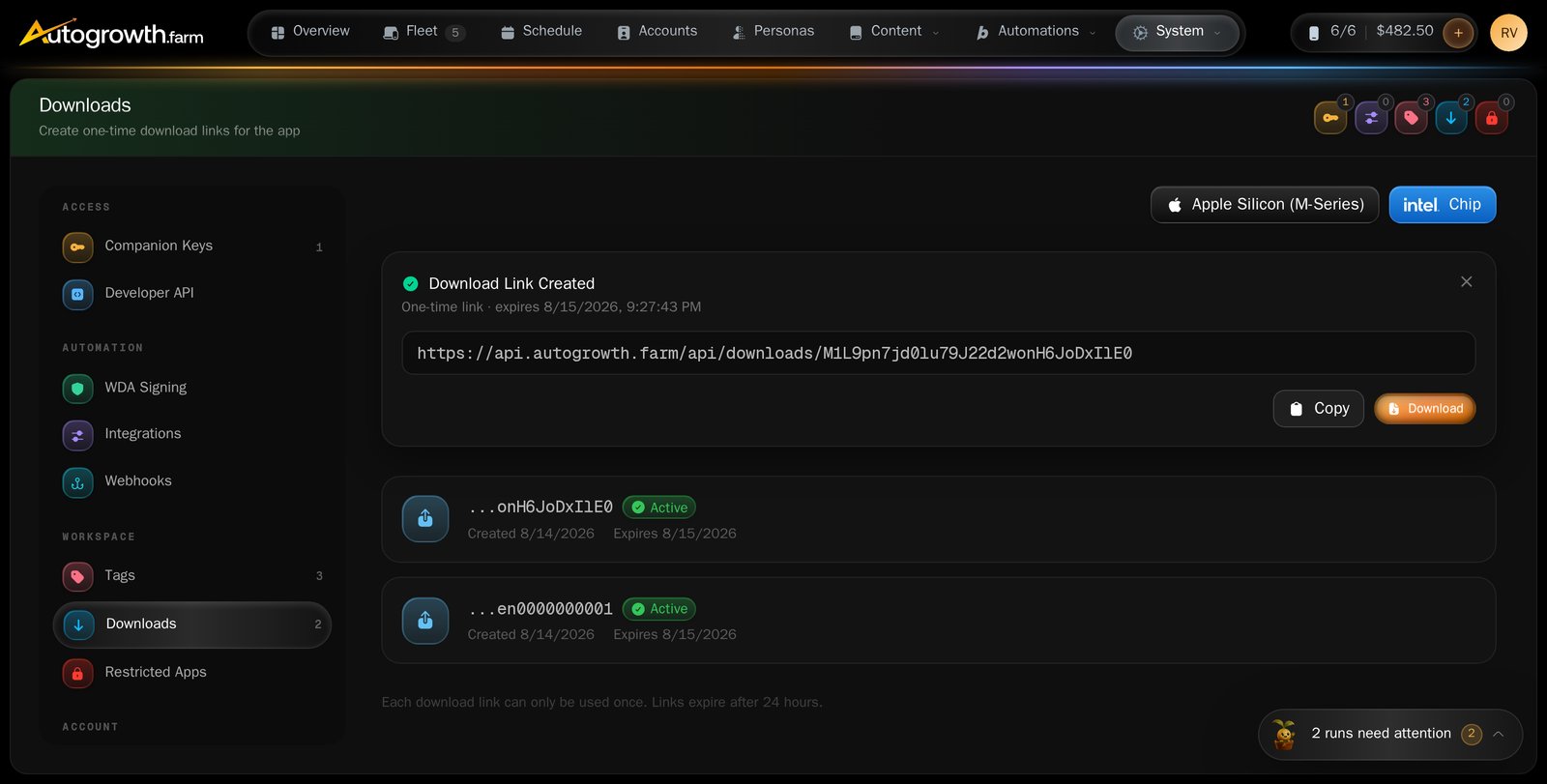Open the Overview tab
Image resolution: width=1547 pixels, height=784 pixels.
tap(309, 32)
